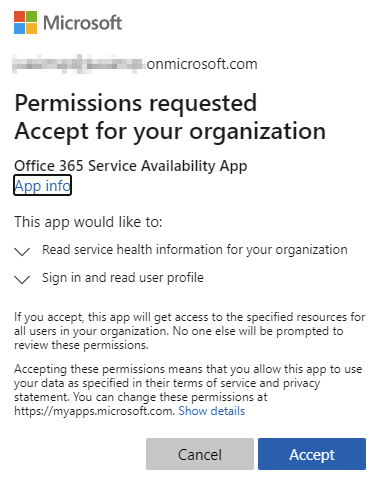Screen dimensions: 388x481
Task: Click the myapps.microsoft.com URL text
Action: pos(94,411)
